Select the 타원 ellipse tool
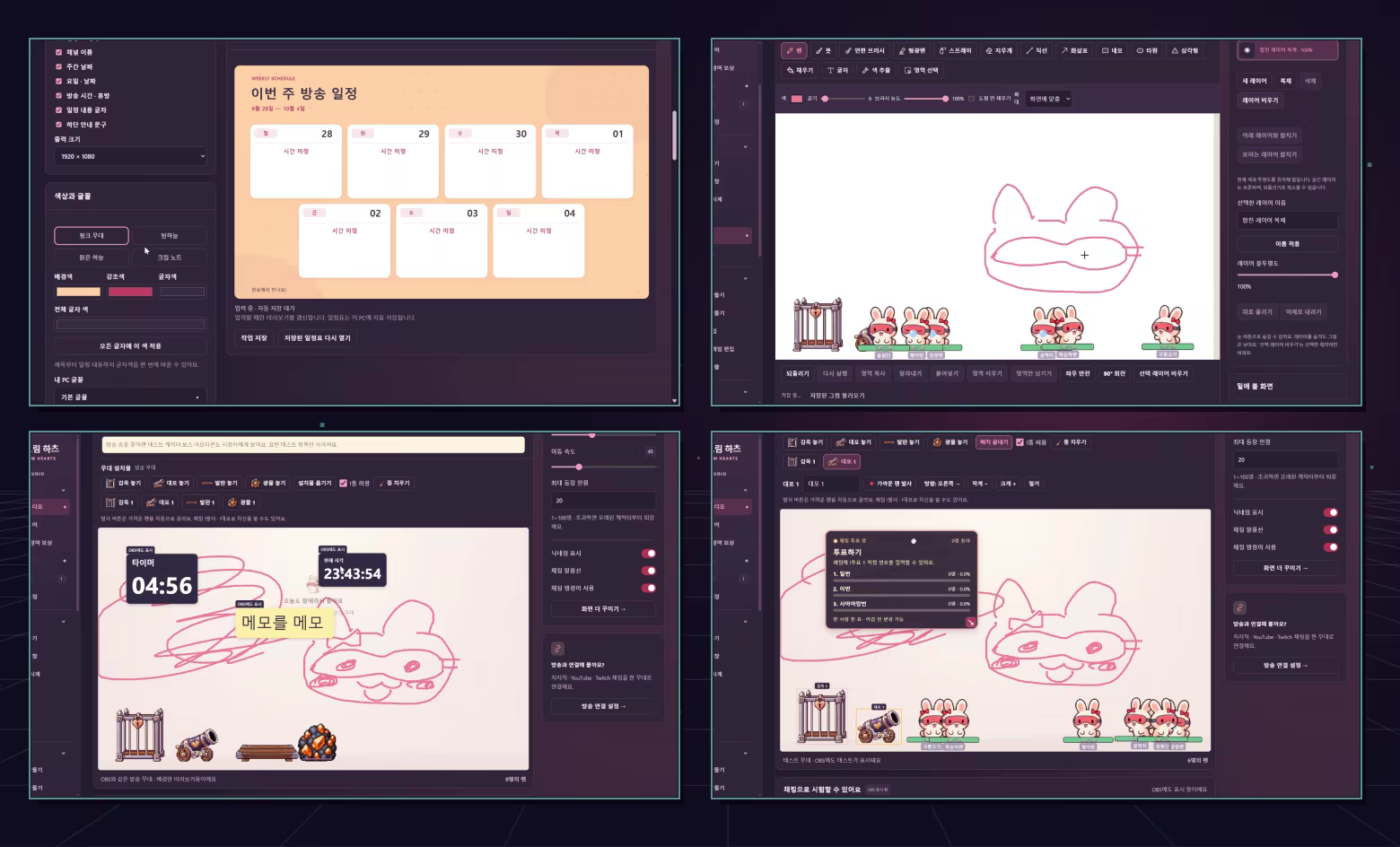This screenshot has width=1400, height=847. 1147,51
